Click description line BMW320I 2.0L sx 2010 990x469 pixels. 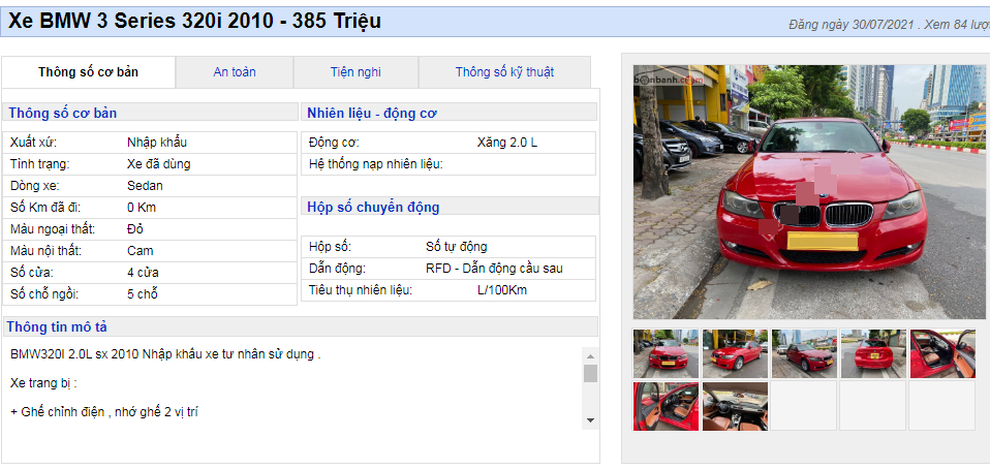[165, 354]
